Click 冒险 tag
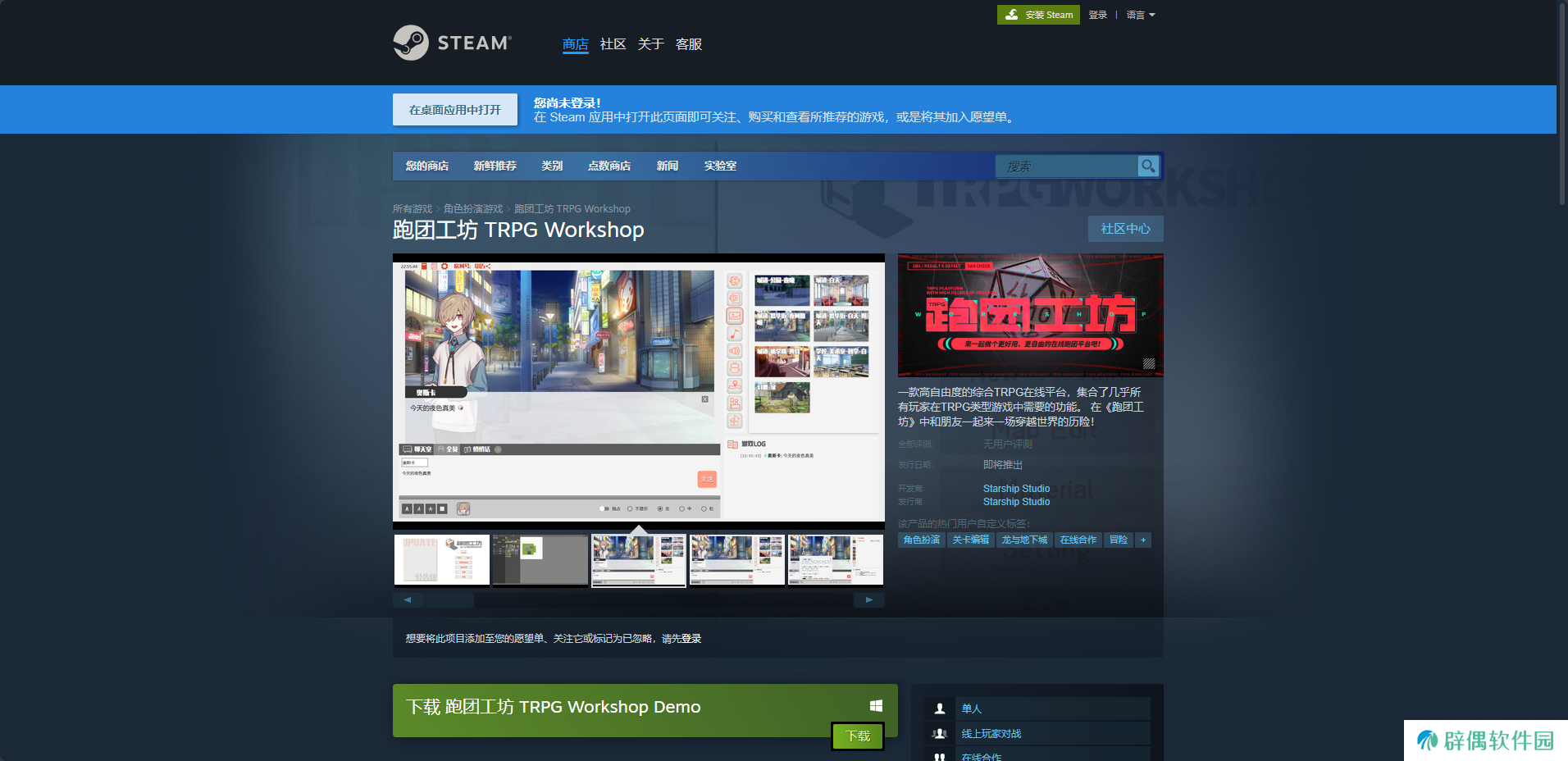 1119,540
